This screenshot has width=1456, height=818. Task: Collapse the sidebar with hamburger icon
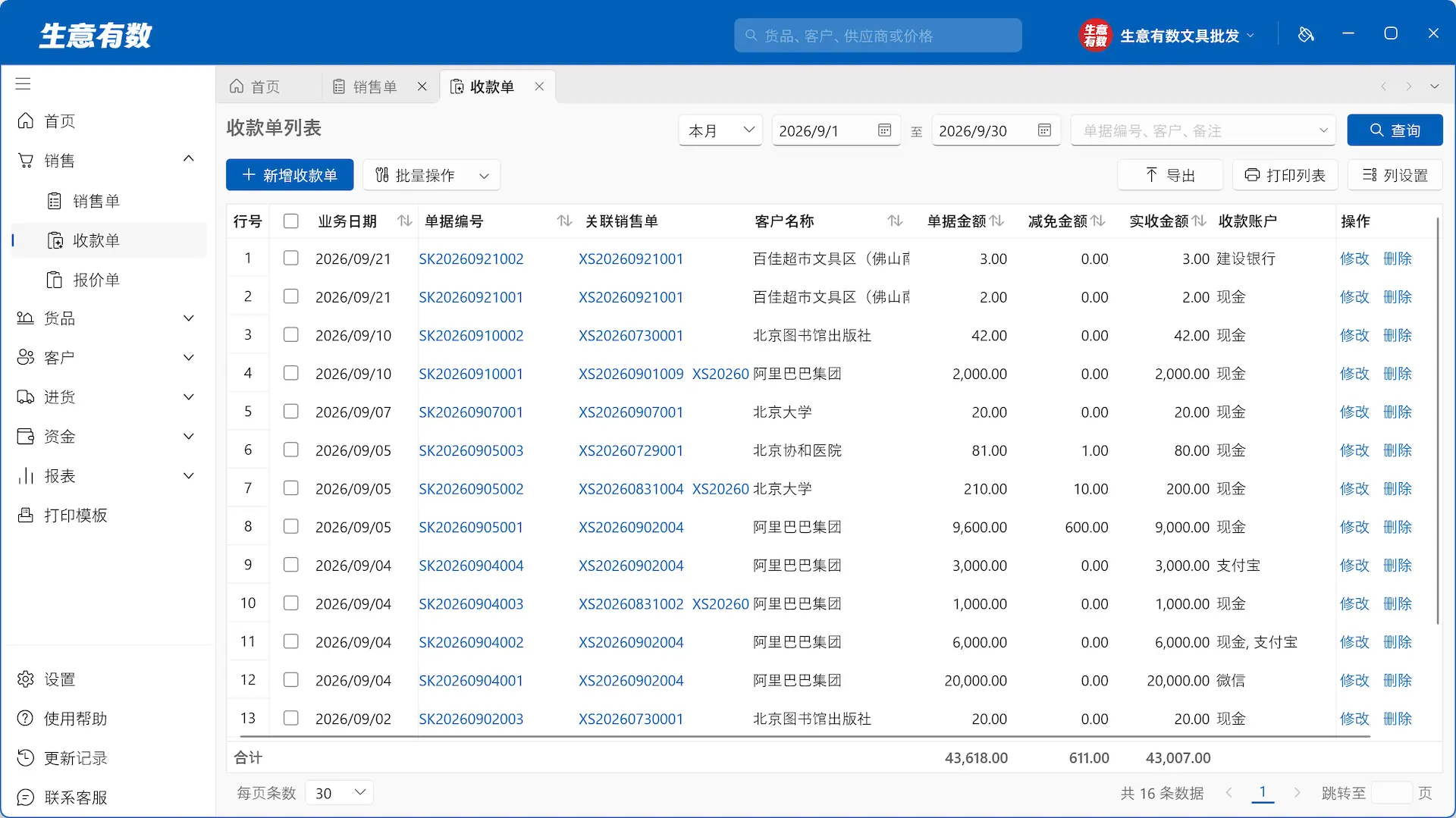[x=23, y=83]
